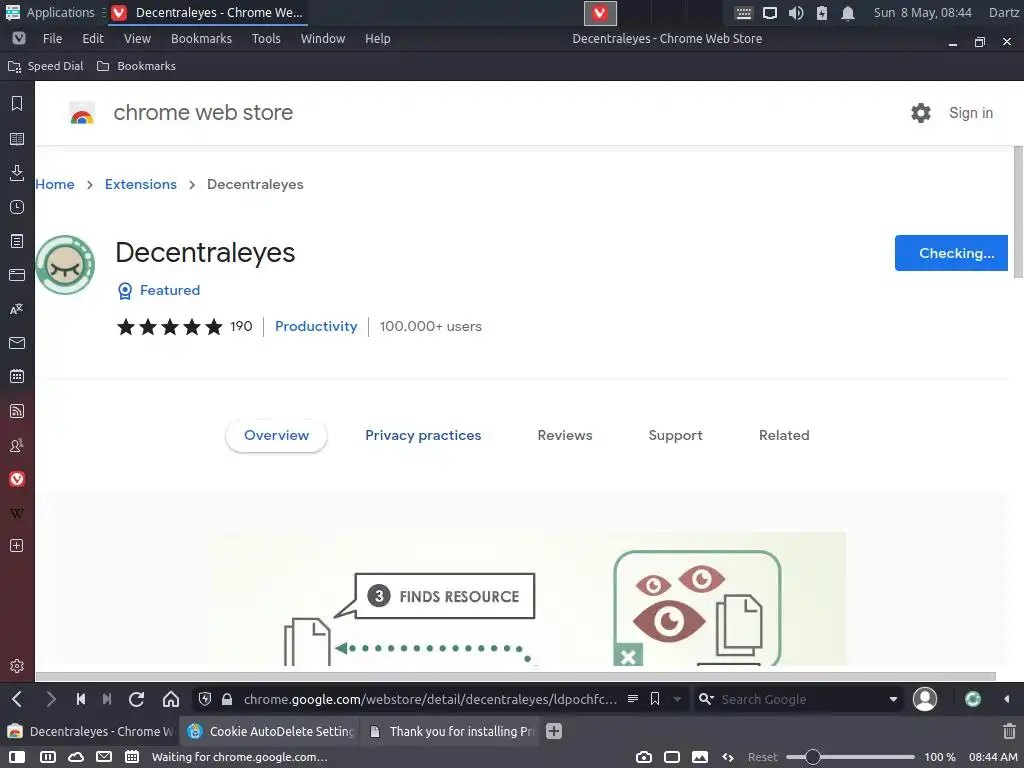The width and height of the screenshot is (1024, 768).
Task: Open a new tab with the plus button
Action: [554, 731]
